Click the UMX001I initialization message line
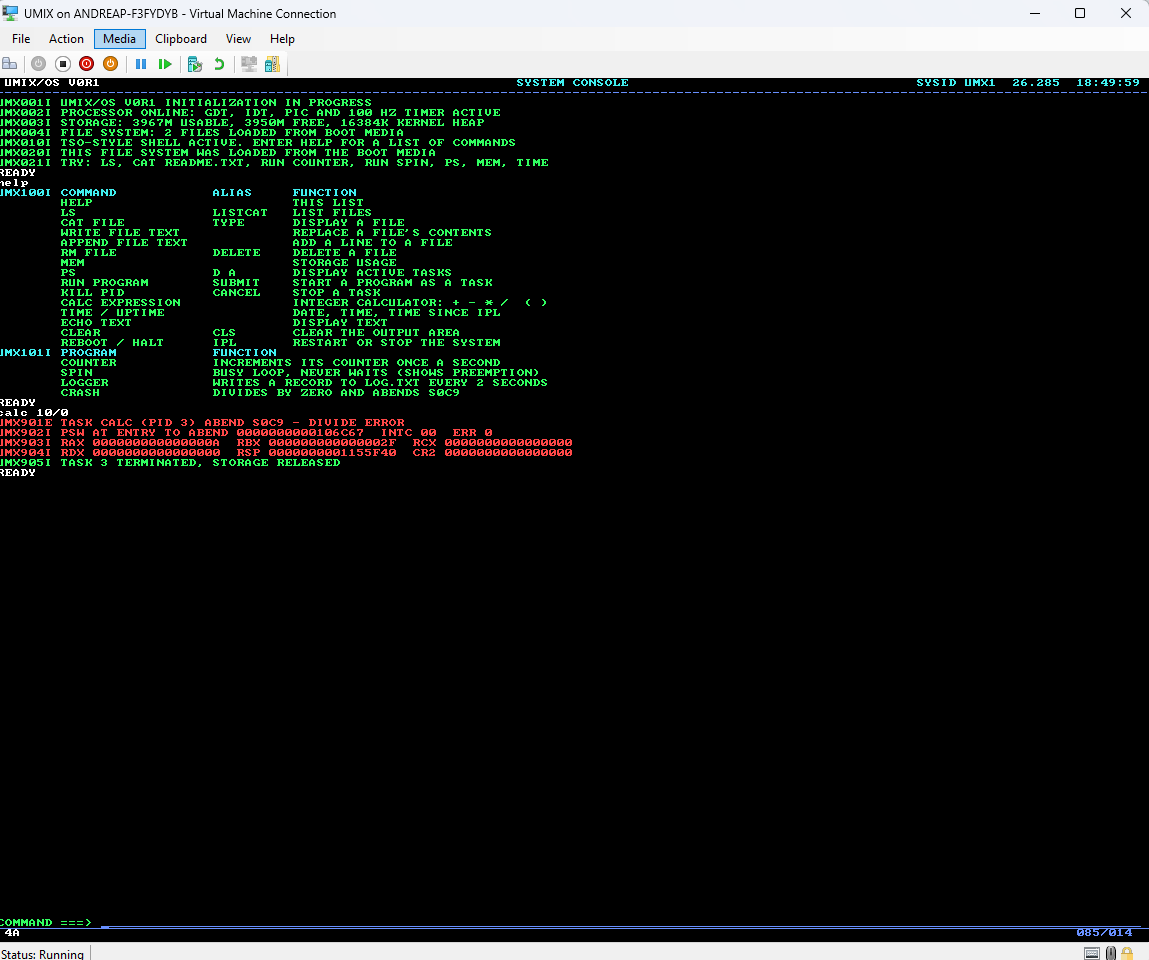Screen dimensions: 1149x960 186,103
